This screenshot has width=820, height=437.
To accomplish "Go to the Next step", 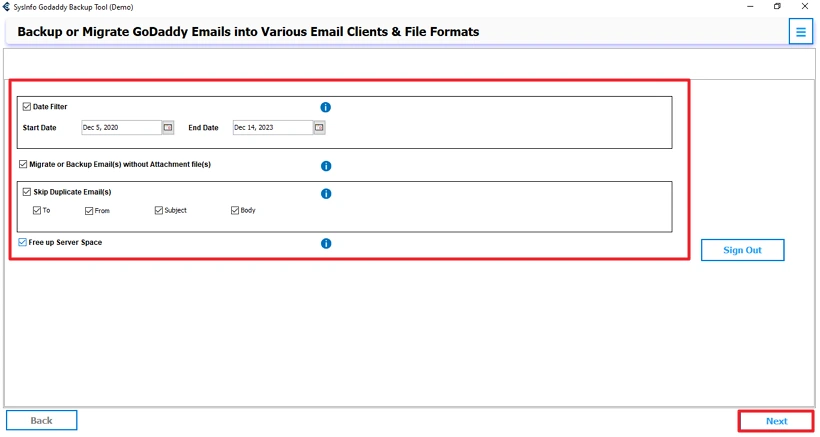I will (776, 421).
